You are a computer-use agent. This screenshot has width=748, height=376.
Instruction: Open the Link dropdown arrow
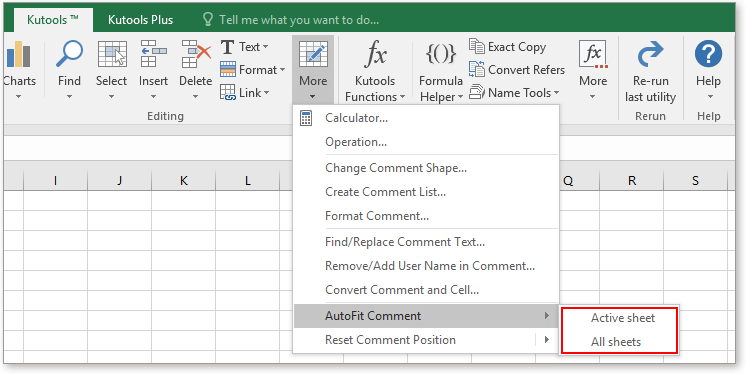(266, 93)
